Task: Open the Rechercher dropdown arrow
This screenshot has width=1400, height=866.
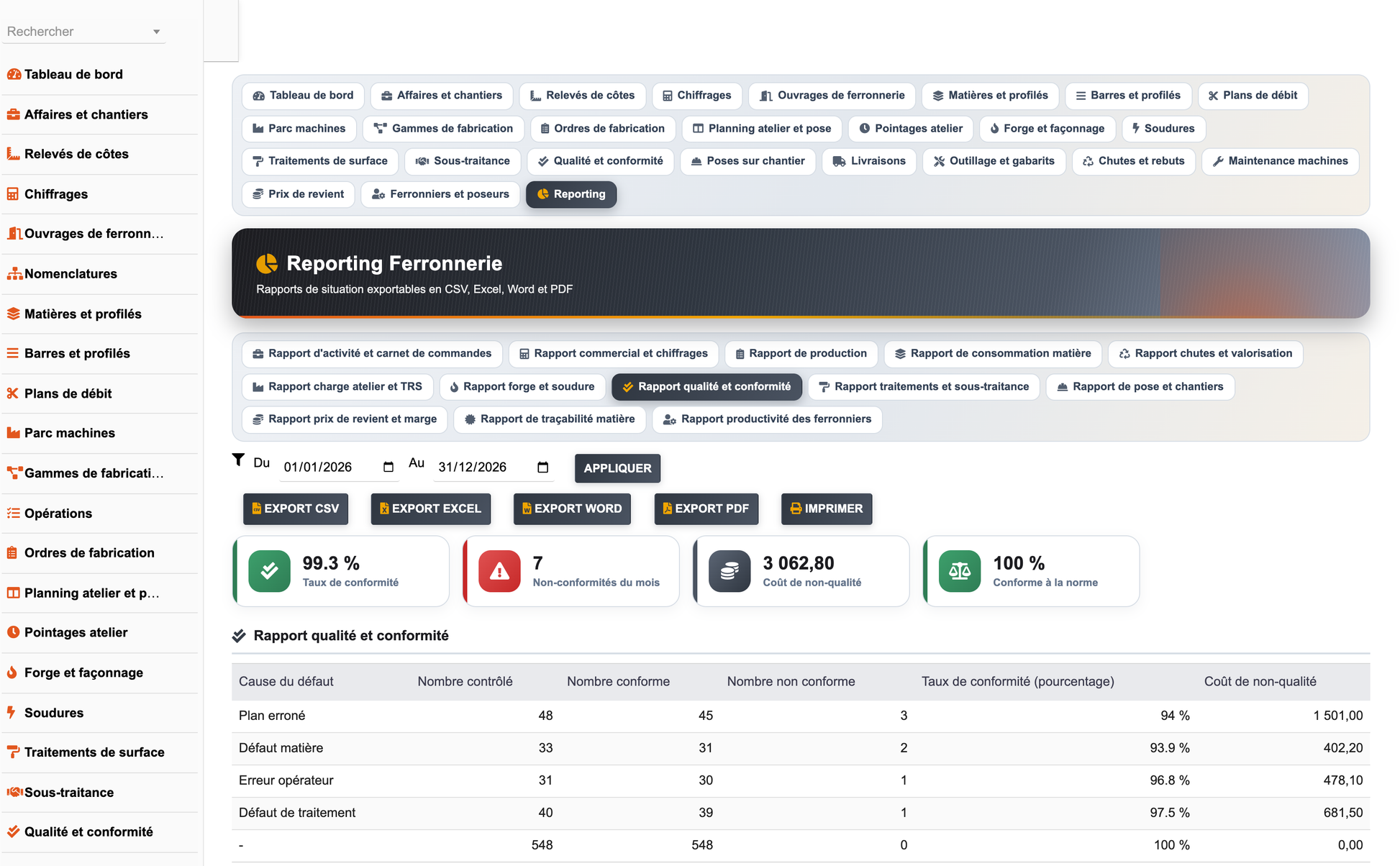Action: click(156, 32)
